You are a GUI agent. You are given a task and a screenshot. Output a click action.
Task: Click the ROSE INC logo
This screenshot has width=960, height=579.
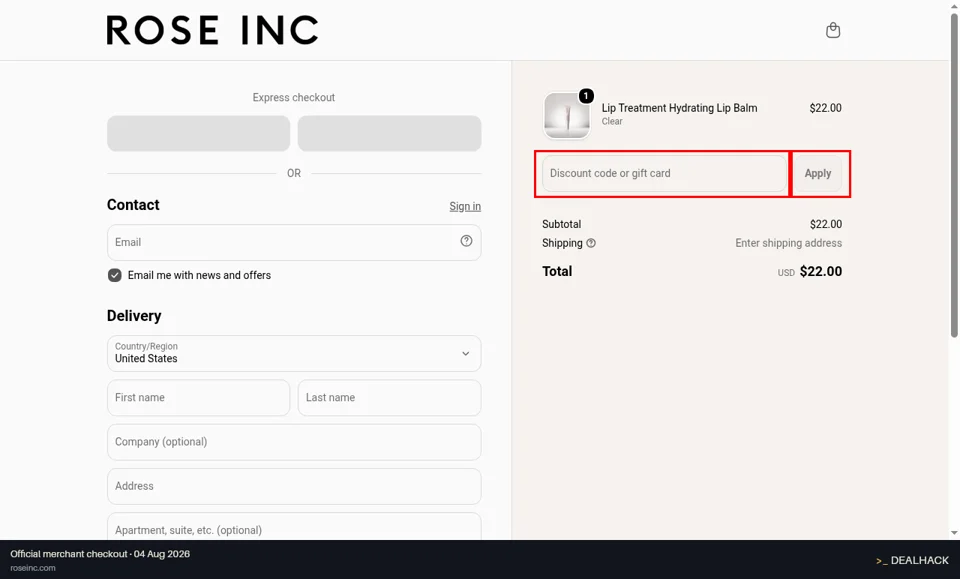(212, 30)
